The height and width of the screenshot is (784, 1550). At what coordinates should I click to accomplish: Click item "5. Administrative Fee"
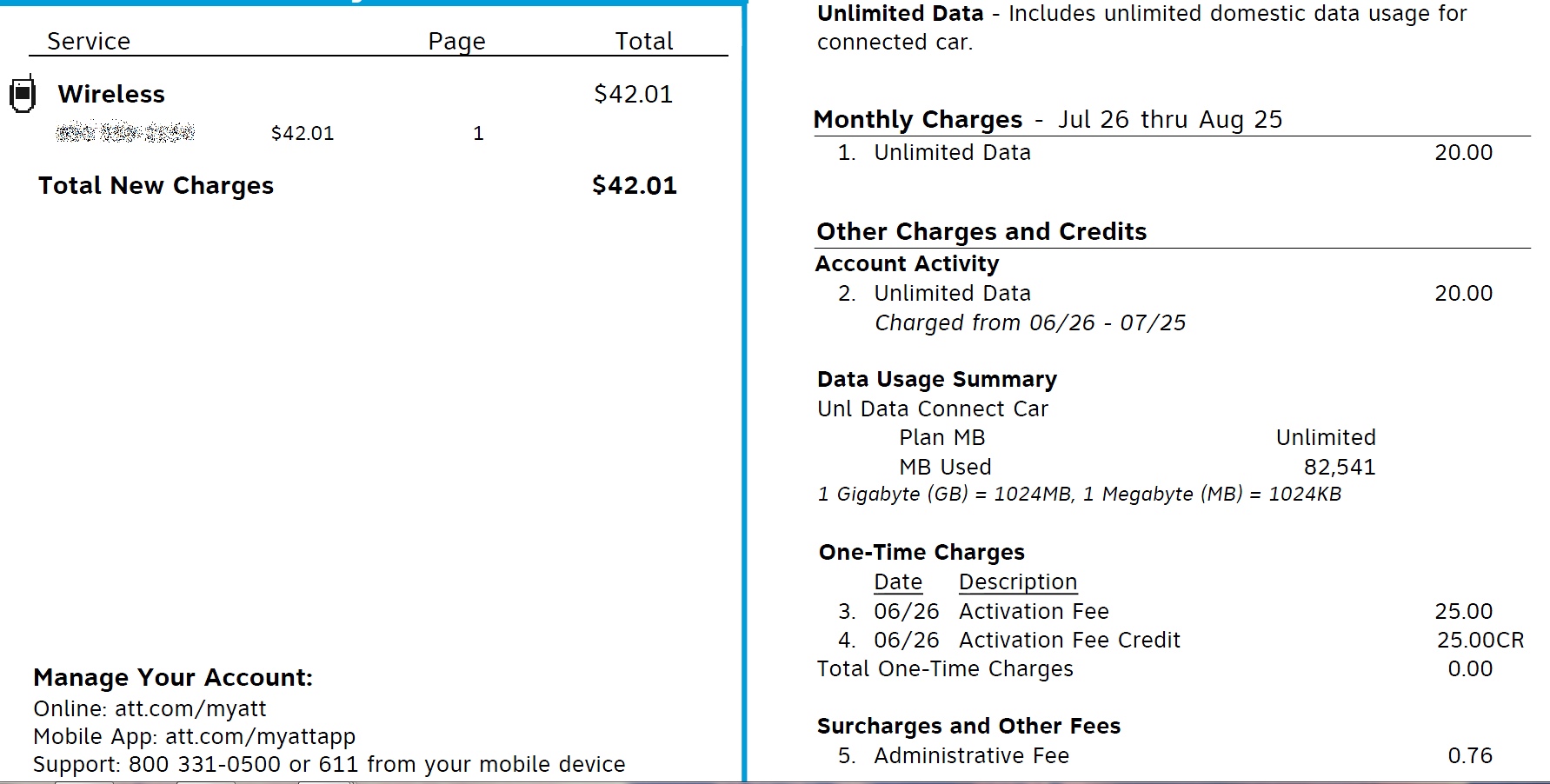pyautogui.click(x=954, y=756)
